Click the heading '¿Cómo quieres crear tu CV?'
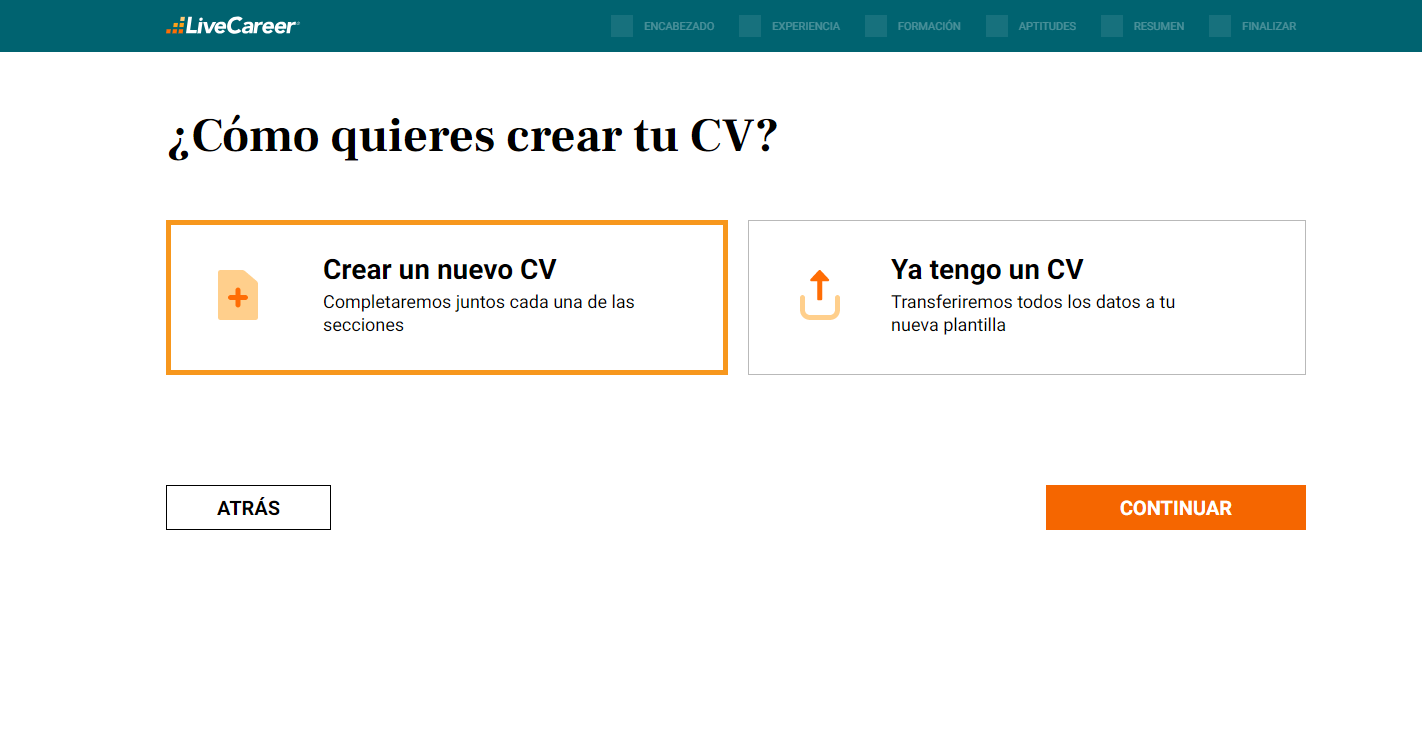 click(472, 136)
